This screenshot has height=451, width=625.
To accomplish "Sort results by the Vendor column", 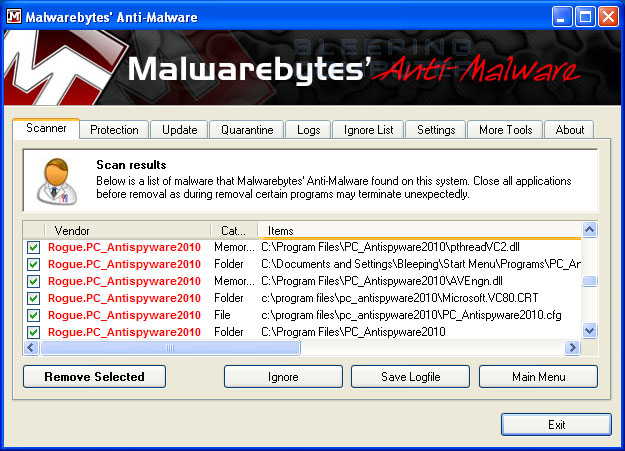I will coord(128,230).
